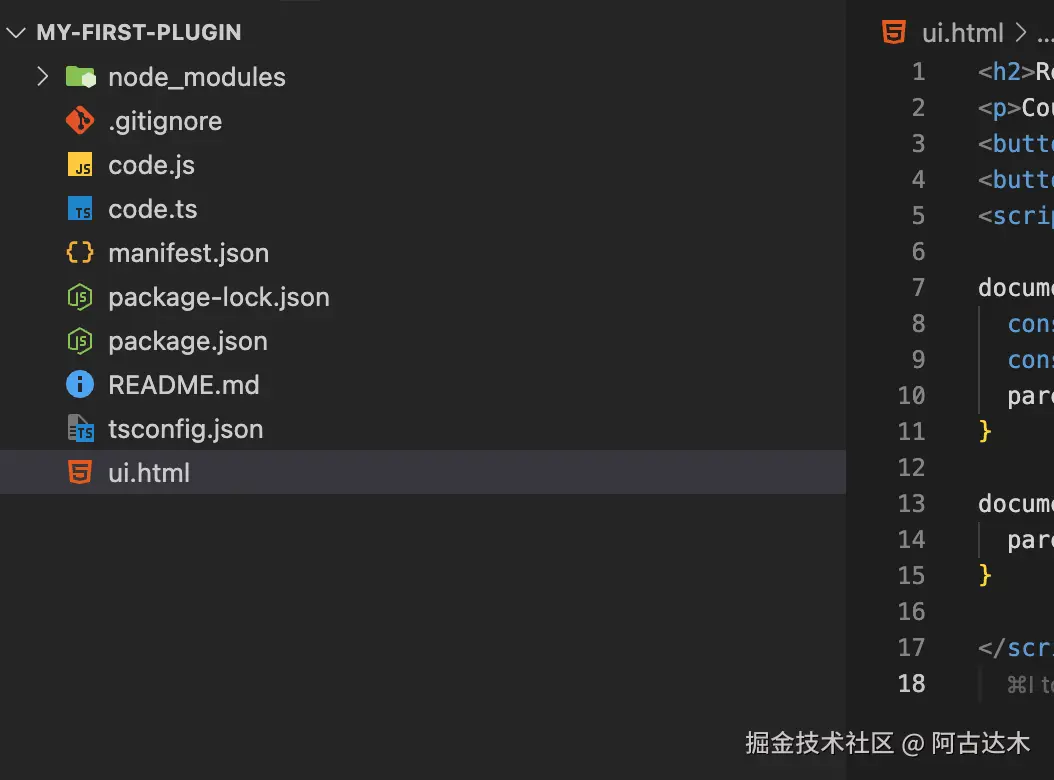Click the blue info icon for README.md
This screenshot has width=1054, height=780.
tap(80, 385)
